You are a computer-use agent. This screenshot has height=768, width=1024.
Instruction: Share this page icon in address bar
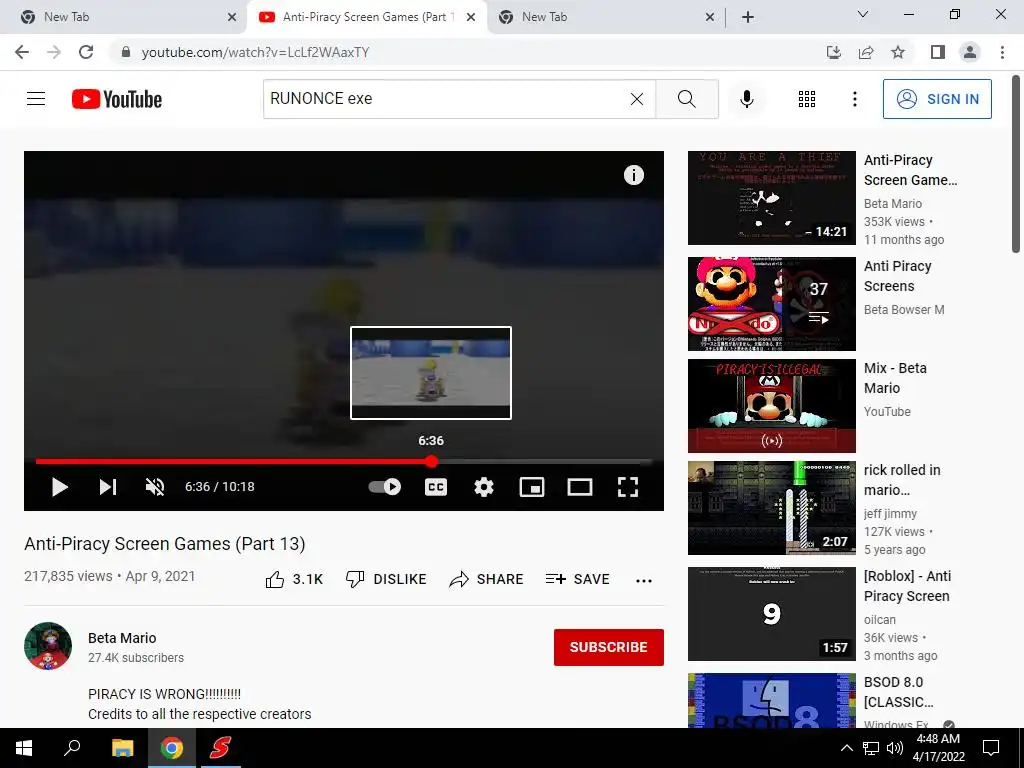tap(866, 52)
